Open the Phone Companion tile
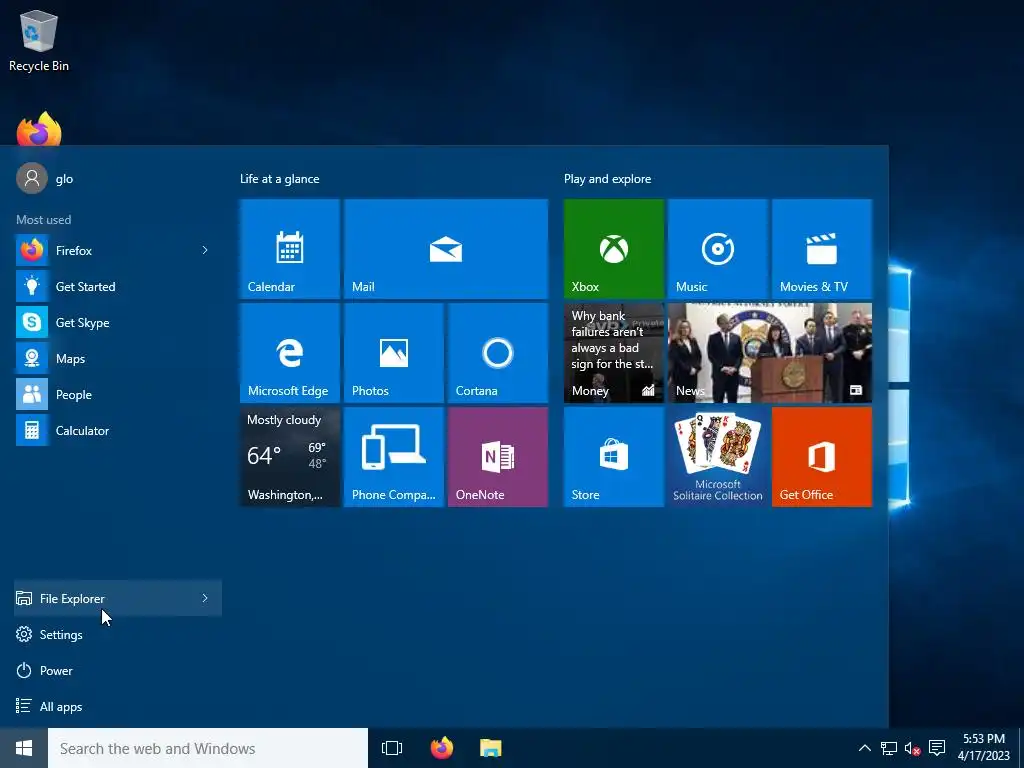Screen dimensions: 1024x768 tap(393, 456)
